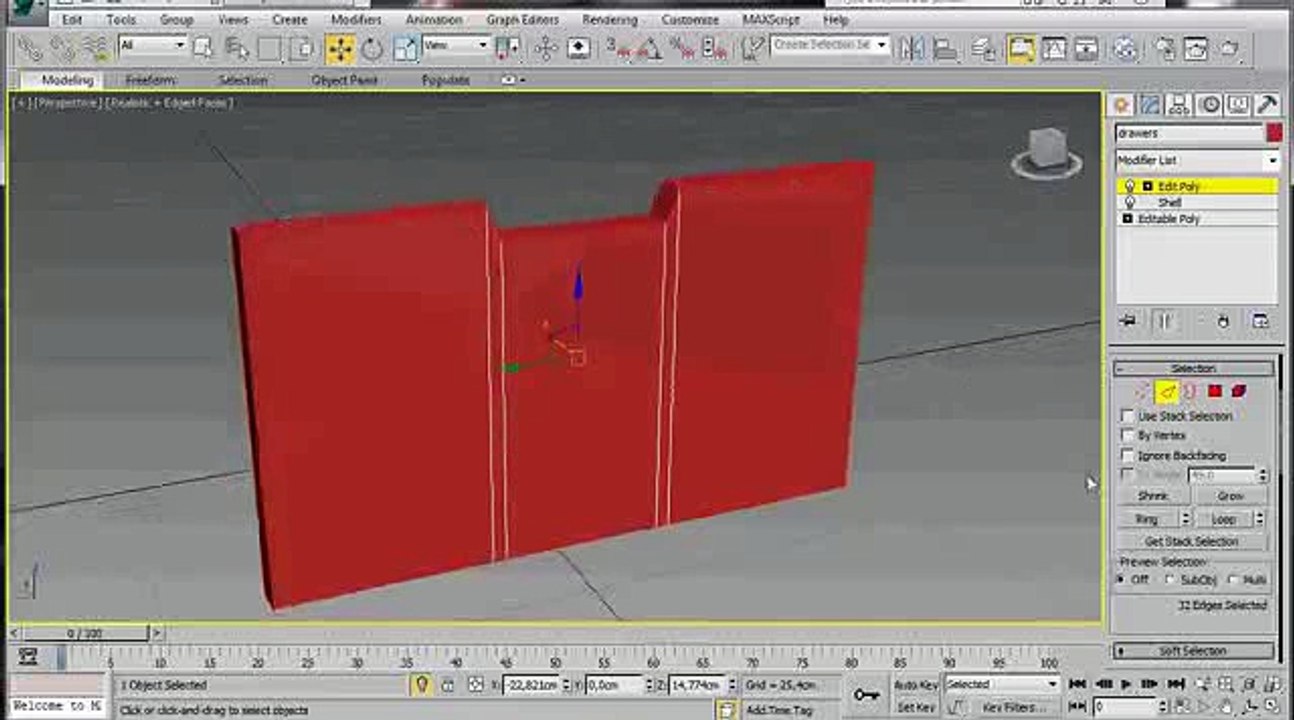The width and height of the screenshot is (1294, 720).
Task: Expand Editable Poly stack entry
Action: point(1128,219)
